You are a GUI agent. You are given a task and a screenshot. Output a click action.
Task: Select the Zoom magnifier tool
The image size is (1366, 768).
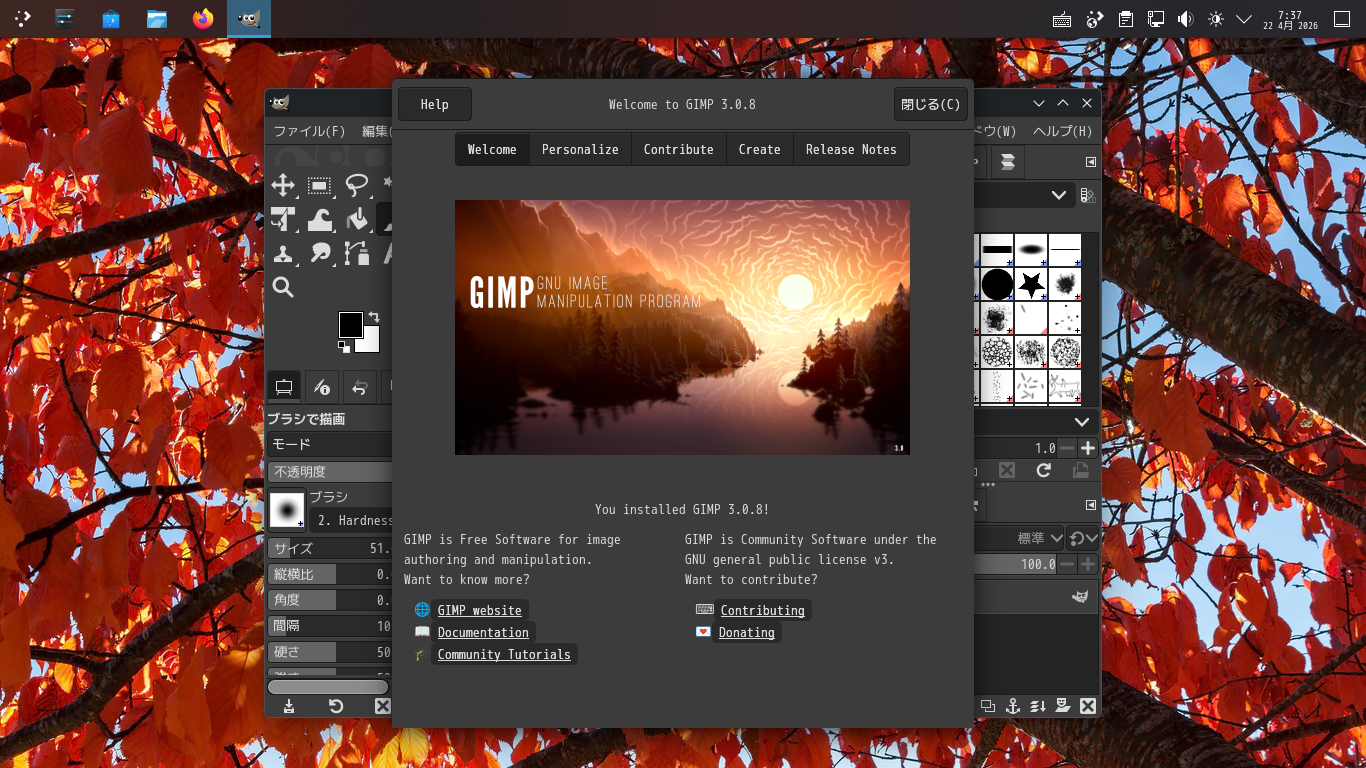pos(283,288)
